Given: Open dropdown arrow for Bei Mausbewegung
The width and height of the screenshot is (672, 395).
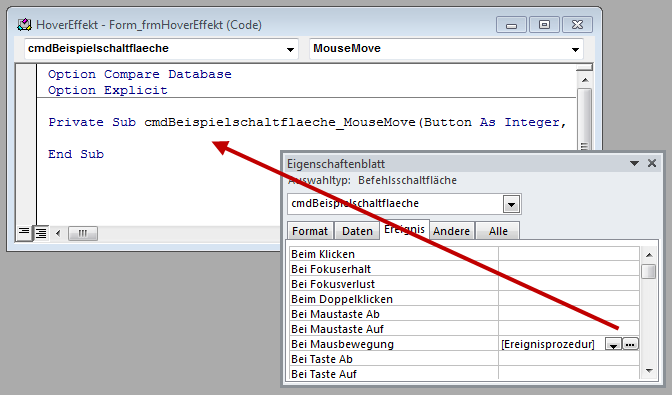Looking at the screenshot, I should pyautogui.click(x=613, y=344).
